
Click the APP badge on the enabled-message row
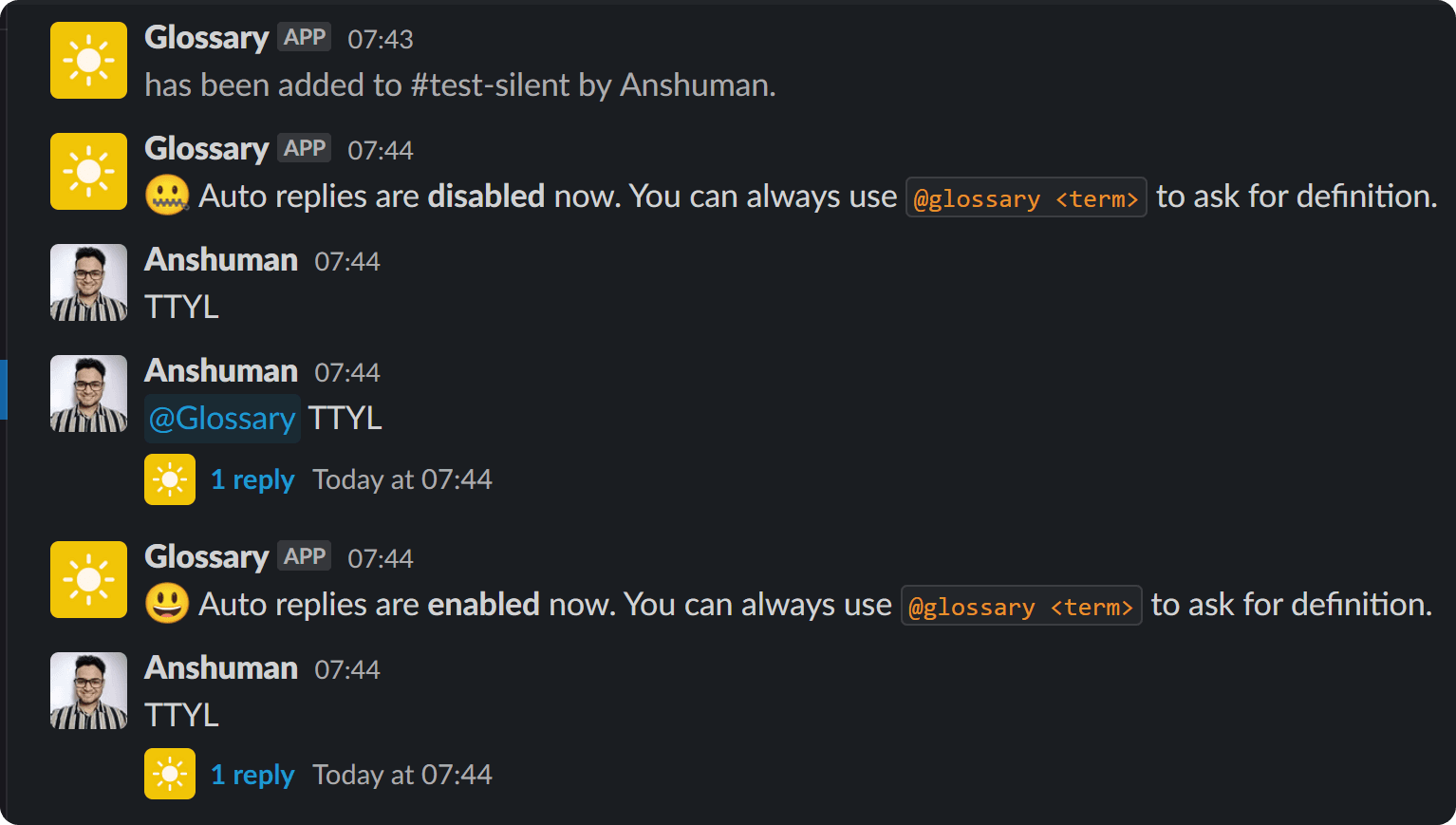click(x=304, y=555)
